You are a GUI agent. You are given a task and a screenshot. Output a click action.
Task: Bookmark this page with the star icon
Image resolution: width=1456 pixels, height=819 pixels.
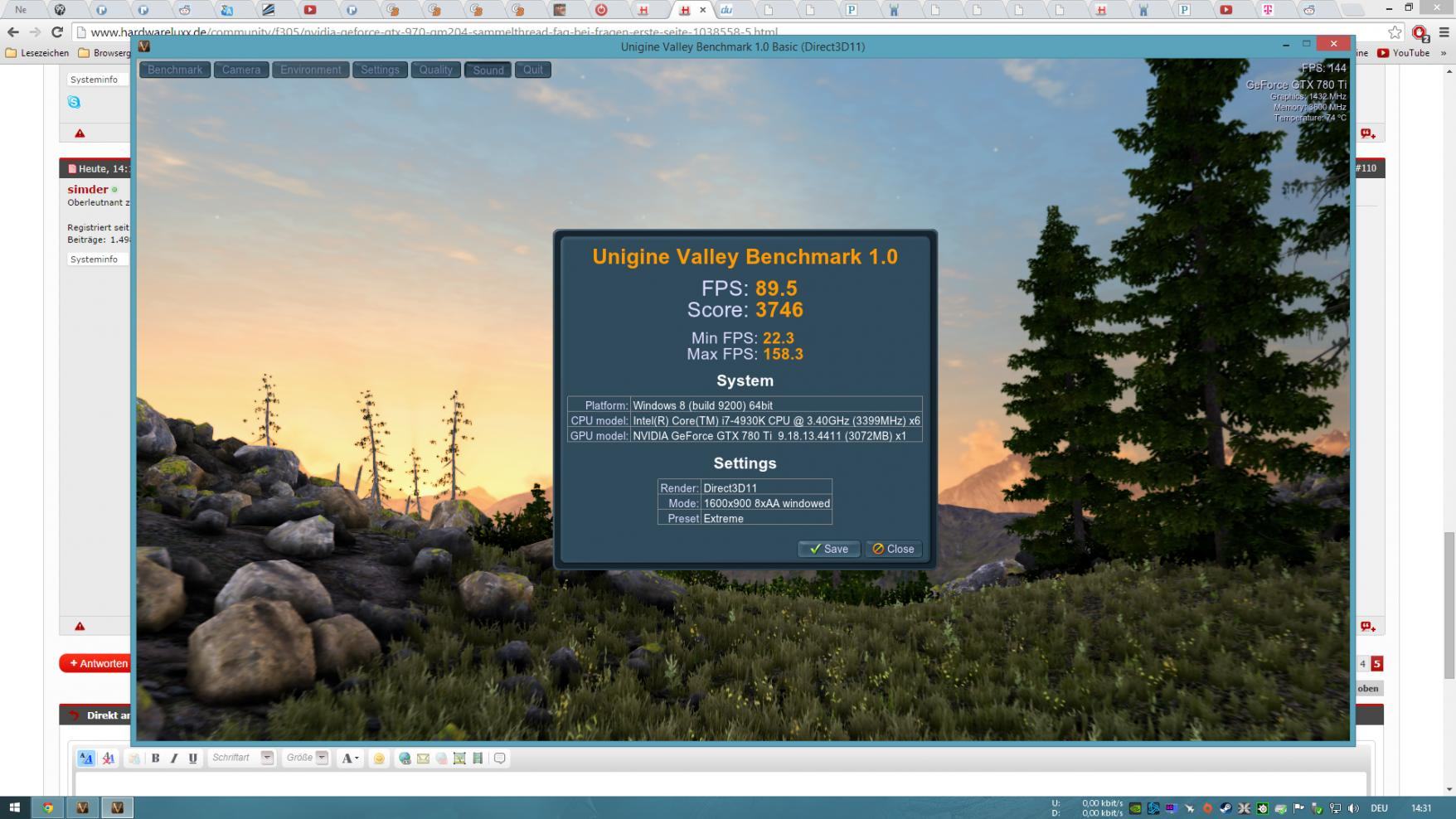coord(1395,32)
